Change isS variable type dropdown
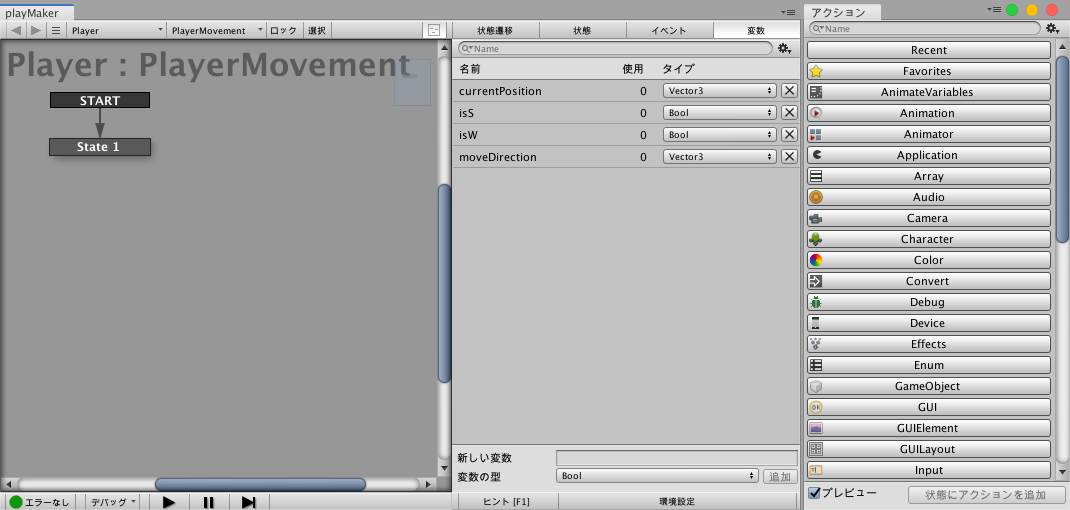 coord(720,113)
